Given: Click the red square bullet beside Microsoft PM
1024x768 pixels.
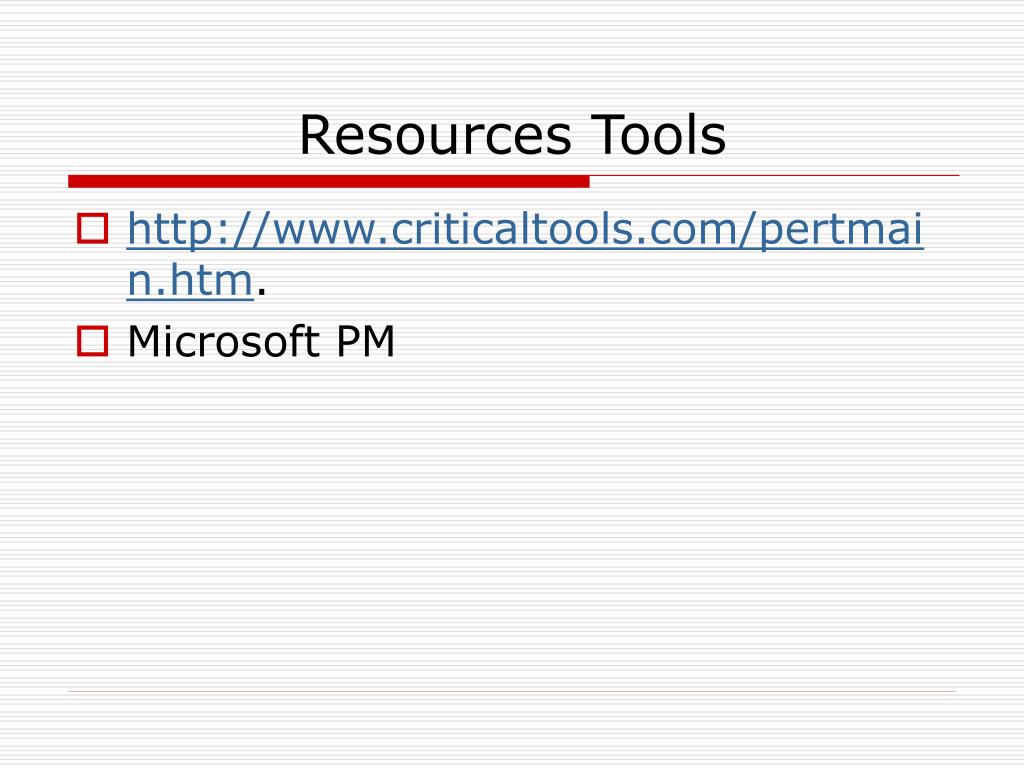Looking at the screenshot, I should tap(93, 341).
